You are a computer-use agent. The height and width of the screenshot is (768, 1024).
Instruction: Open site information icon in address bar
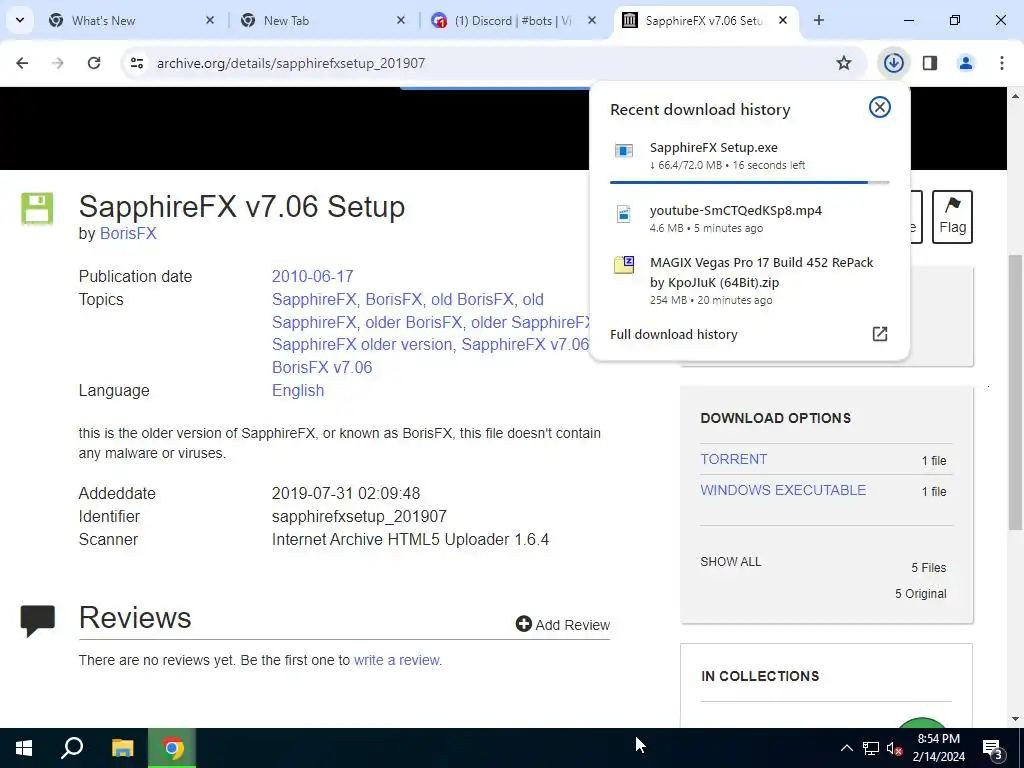click(x=136, y=63)
